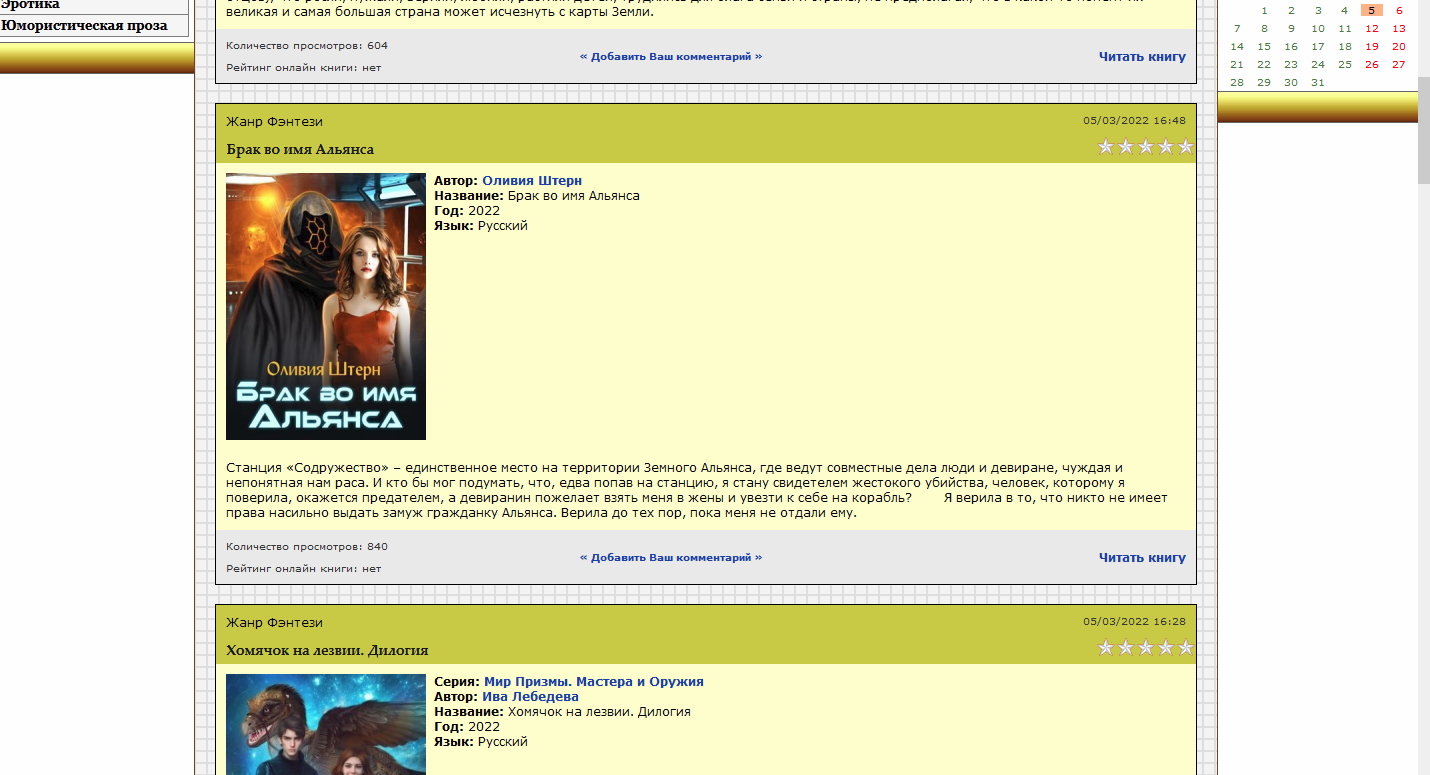Click the timestamp 05/03/2022 16:28
Viewport: 1430px width, 775px height.
[x=1134, y=622]
